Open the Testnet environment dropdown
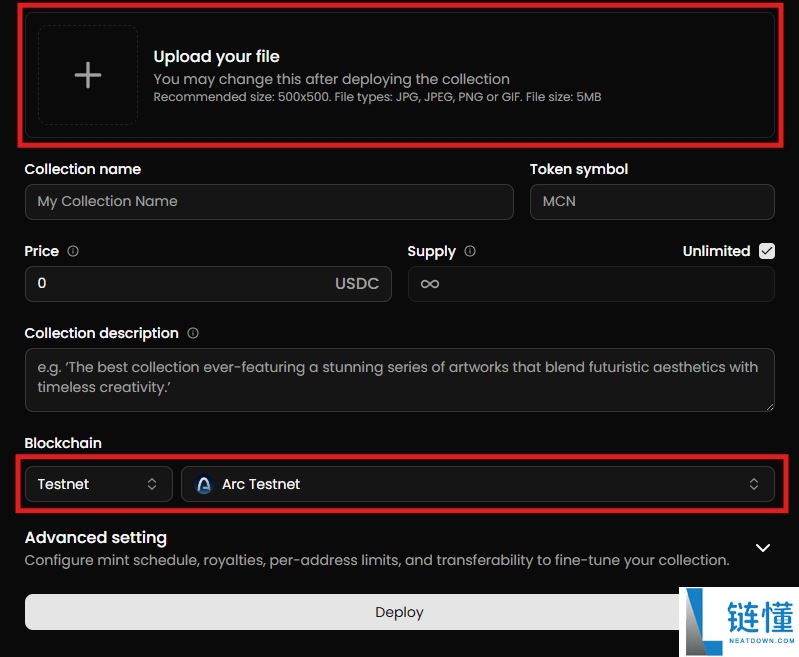The image size is (799, 657). coord(98,484)
